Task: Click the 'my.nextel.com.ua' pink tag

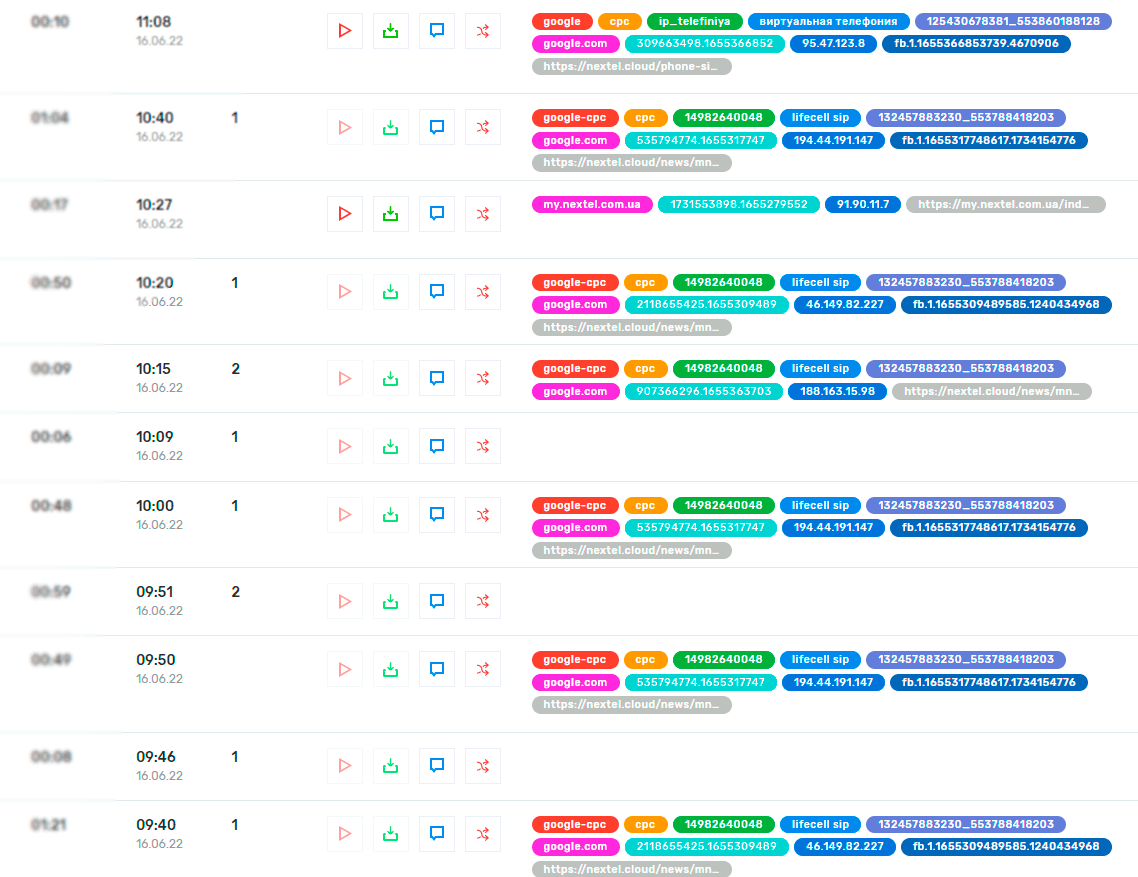Action: coord(592,205)
